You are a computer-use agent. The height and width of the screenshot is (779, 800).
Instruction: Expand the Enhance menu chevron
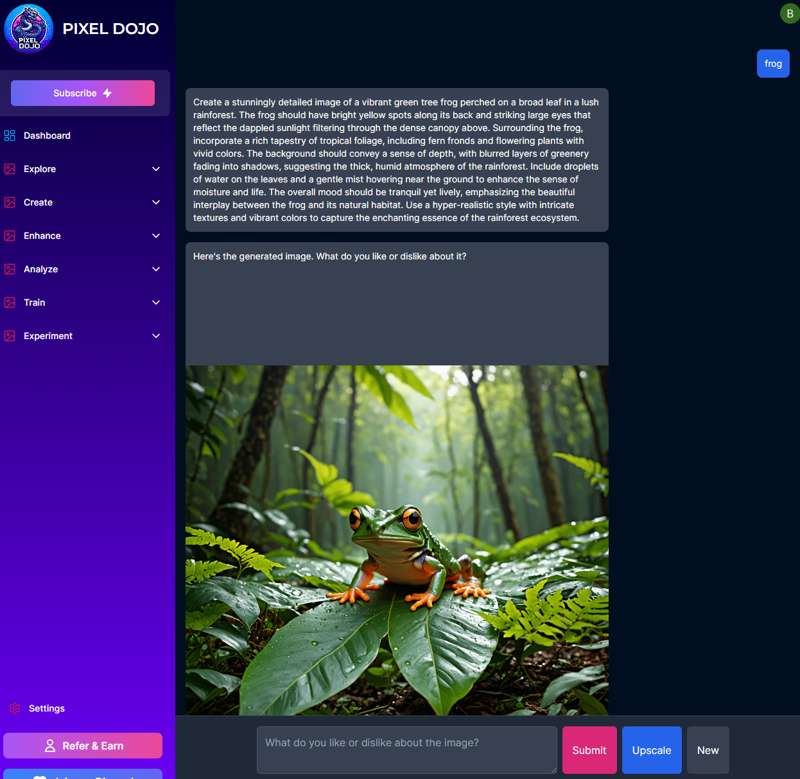156,236
